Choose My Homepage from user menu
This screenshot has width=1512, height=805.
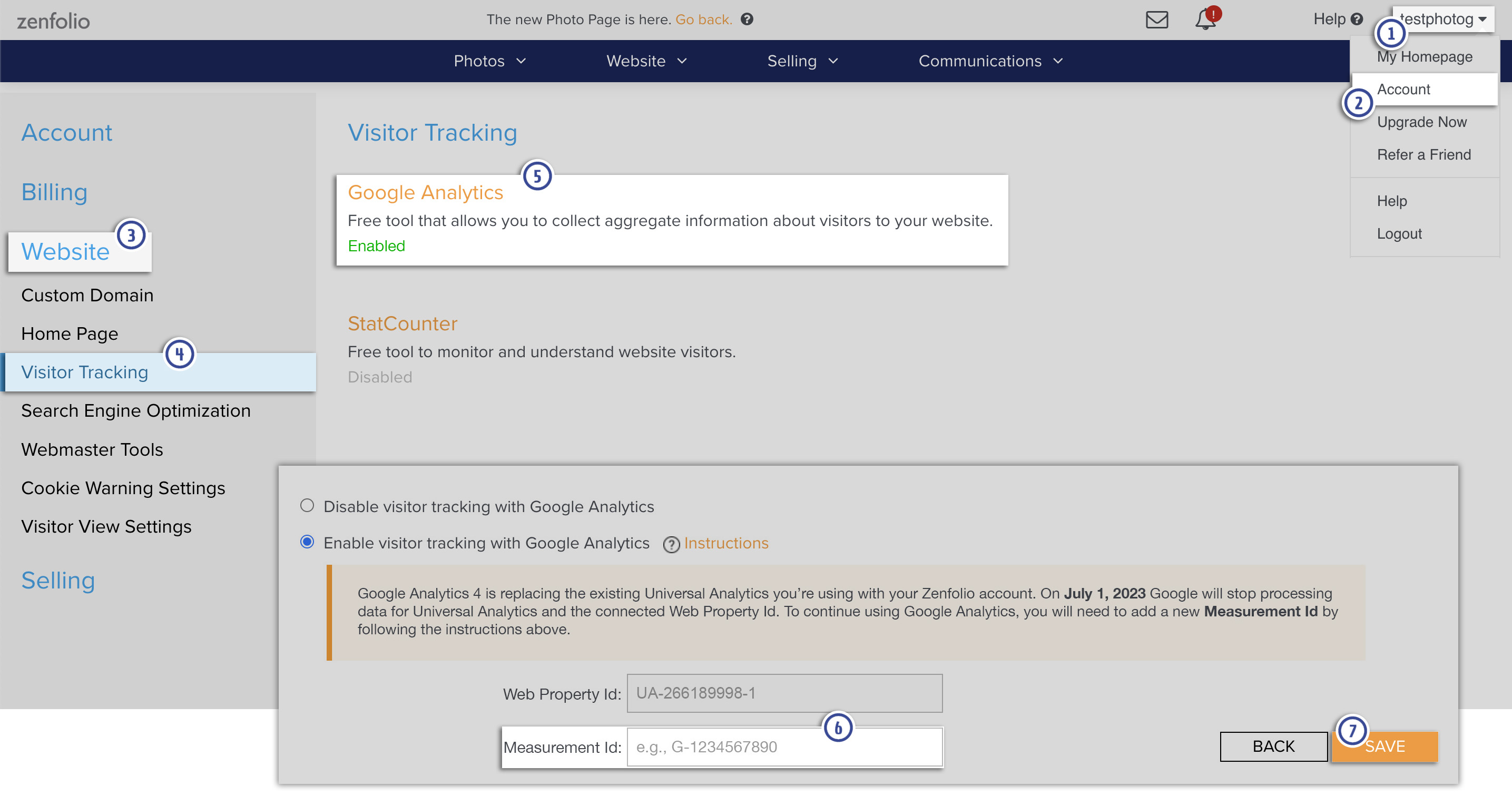pos(1424,57)
